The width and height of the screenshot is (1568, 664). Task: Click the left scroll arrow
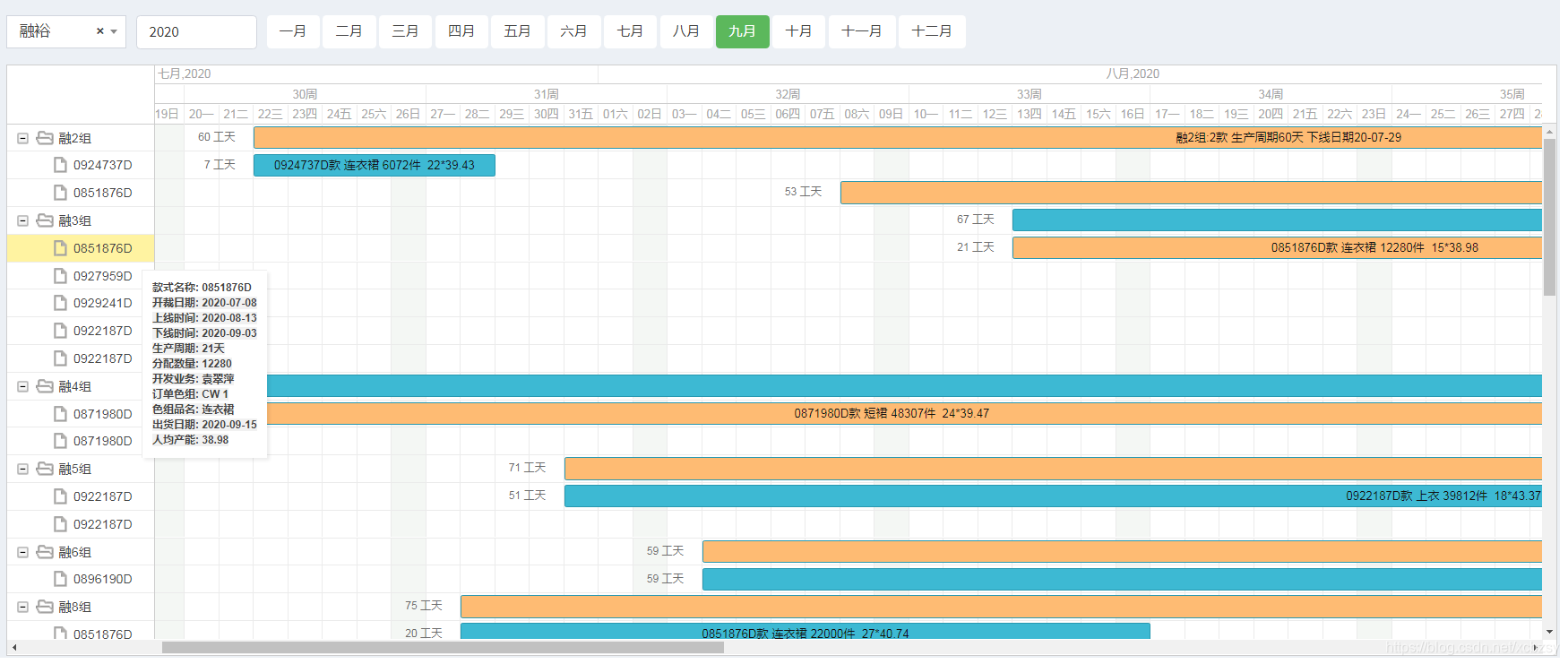(13, 647)
